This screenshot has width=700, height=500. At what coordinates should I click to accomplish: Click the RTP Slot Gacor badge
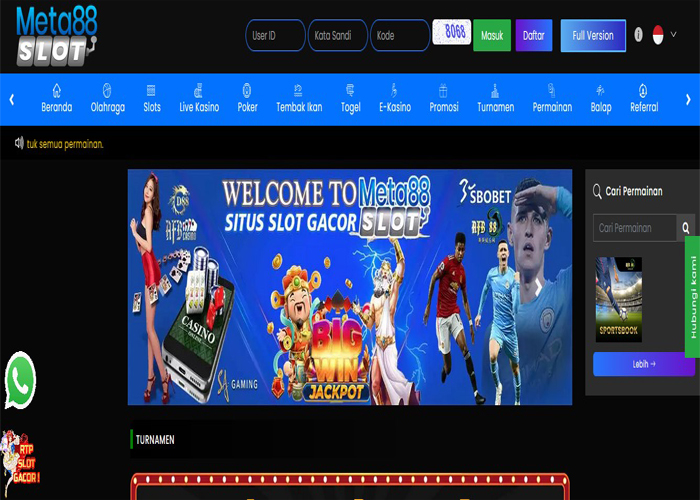[x=19, y=464]
